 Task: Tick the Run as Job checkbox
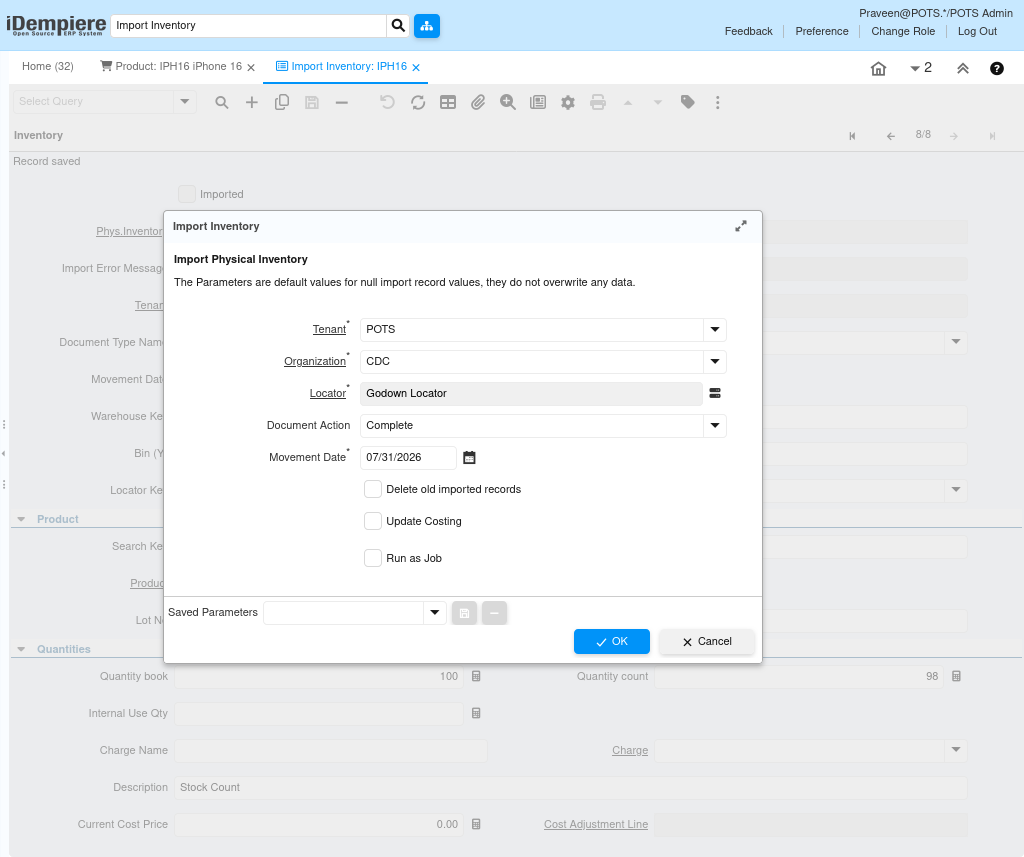click(373, 558)
